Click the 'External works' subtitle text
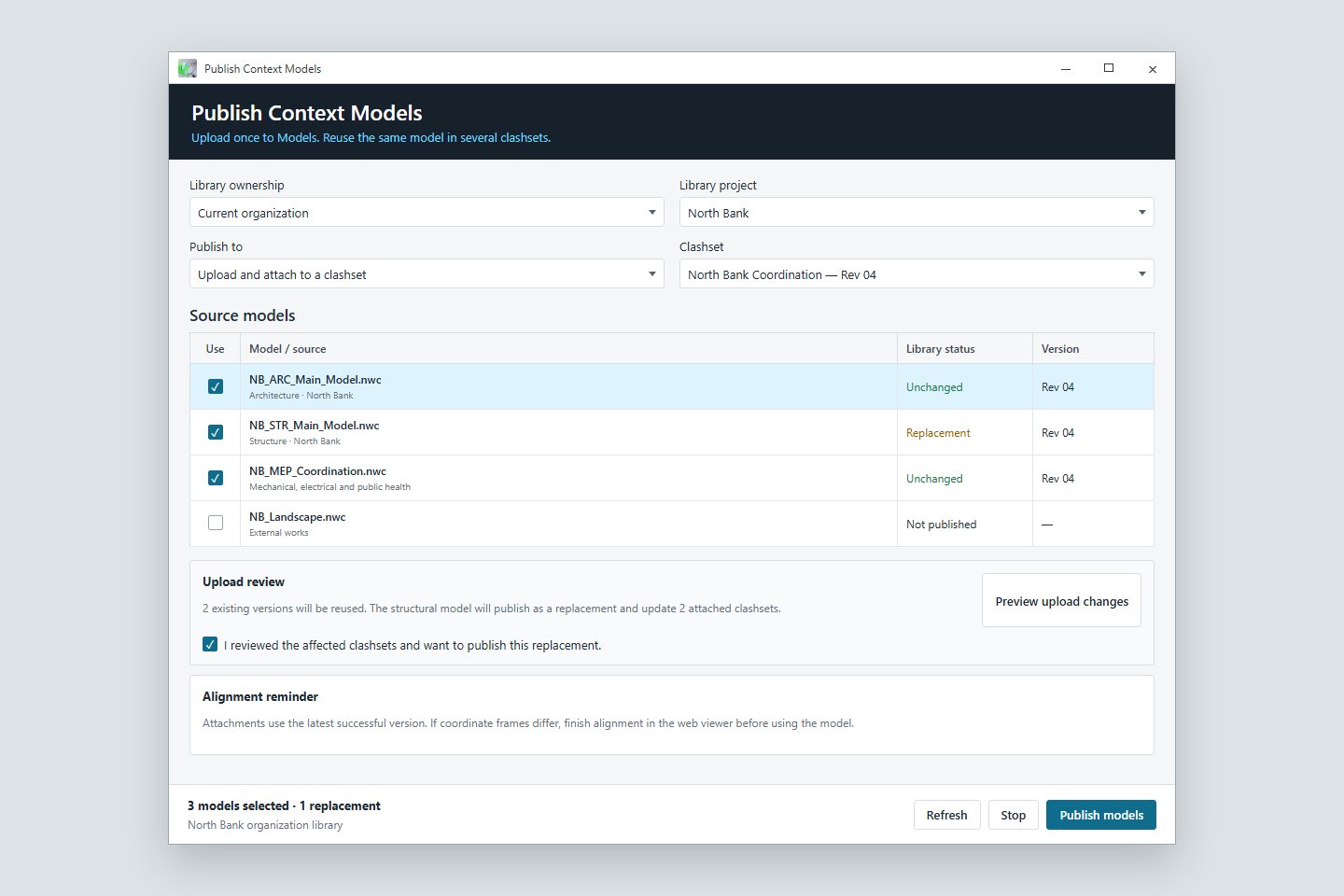Image resolution: width=1344 pixels, height=896 pixels. pos(279,533)
